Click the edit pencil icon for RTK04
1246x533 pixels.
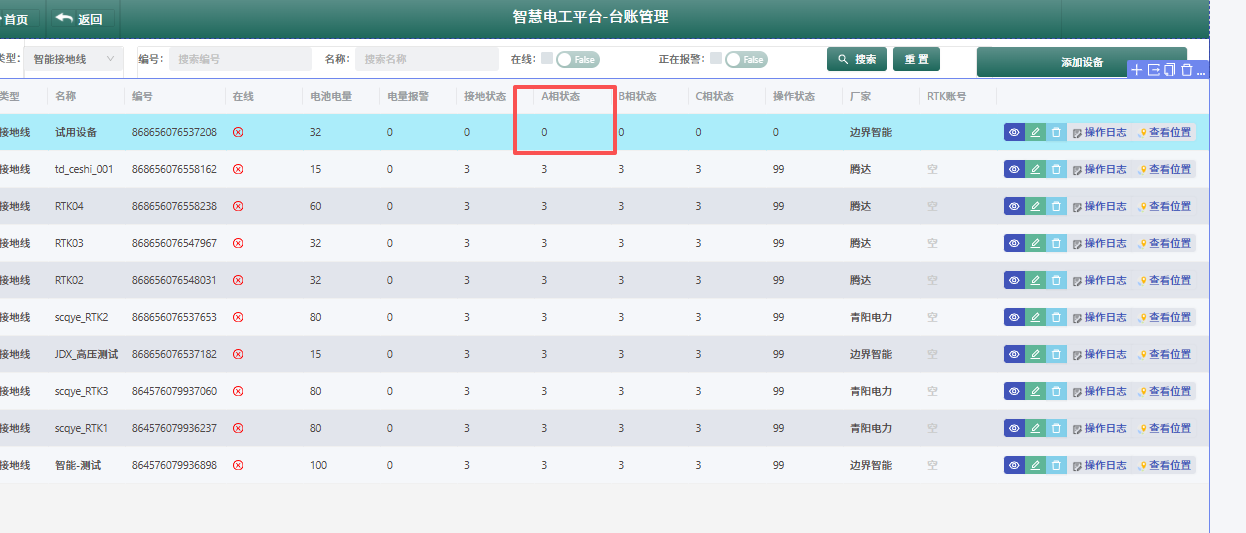pyautogui.click(x=1035, y=206)
